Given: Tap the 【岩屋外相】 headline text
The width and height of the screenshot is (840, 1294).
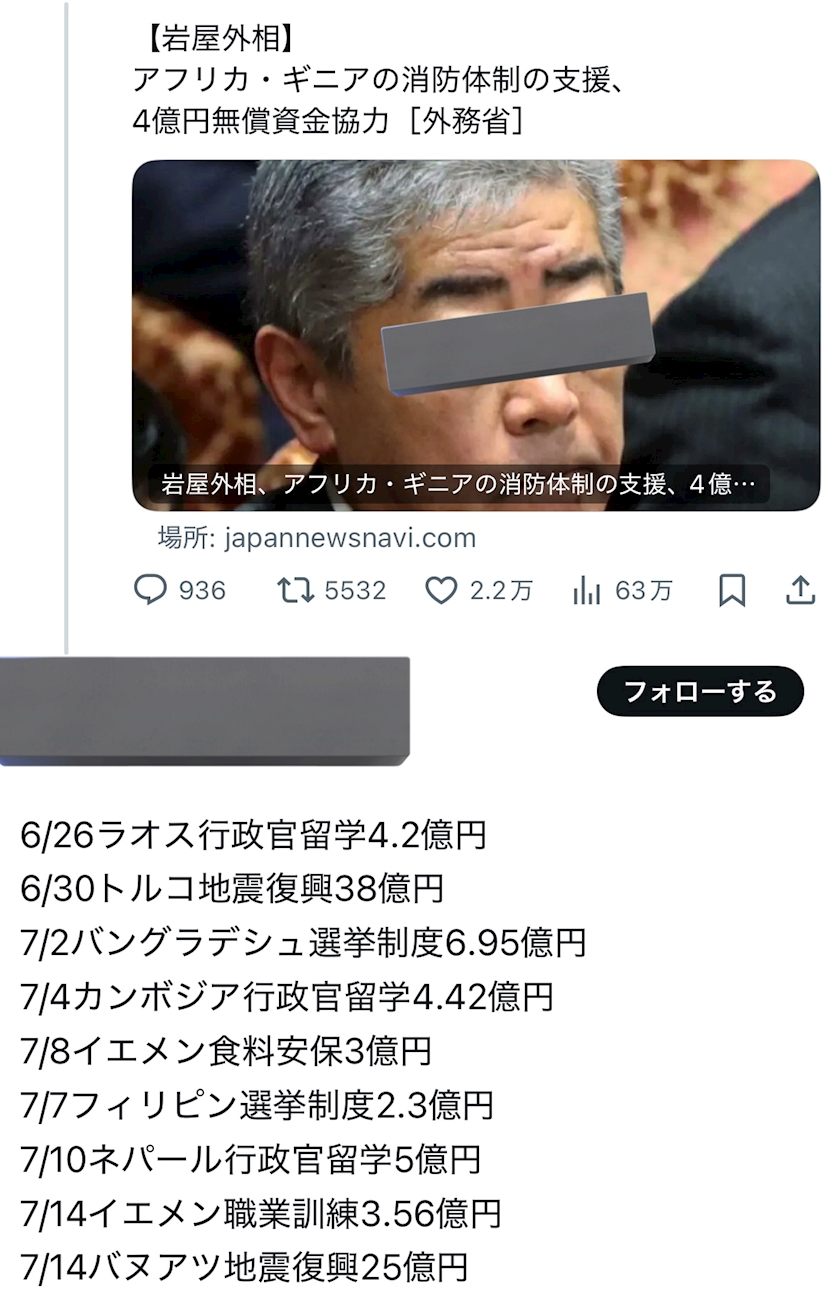Looking at the screenshot, I should (x=215, y=40).
